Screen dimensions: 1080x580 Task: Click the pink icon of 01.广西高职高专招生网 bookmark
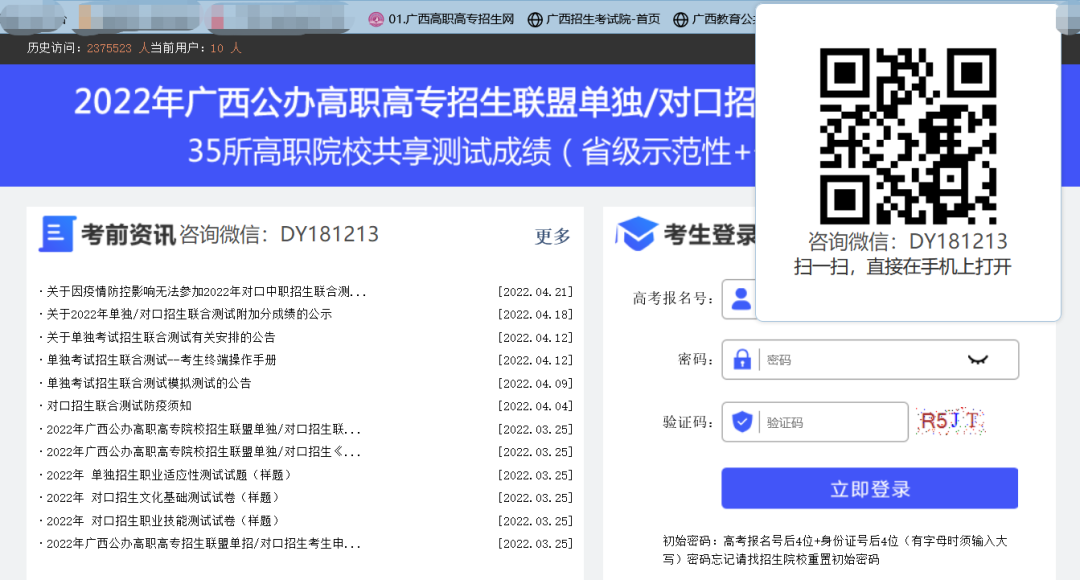376,19
